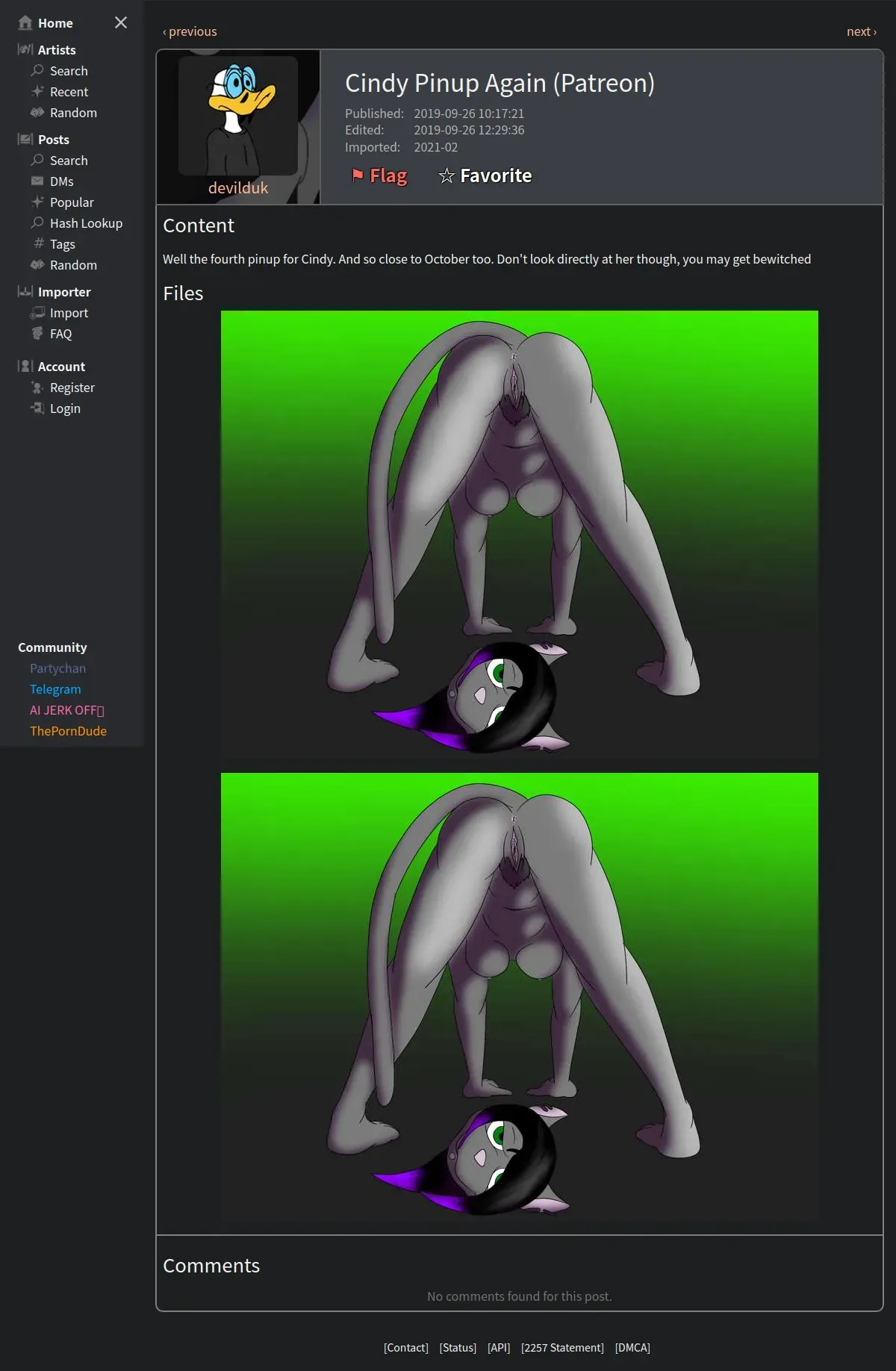
Task: Open ThePornDude link
Action: (x=68, y=731)
